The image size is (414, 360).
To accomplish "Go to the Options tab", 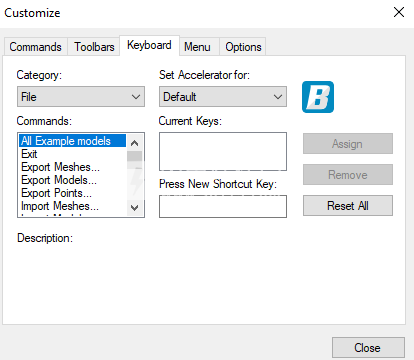I will pyautogui.click(x=243, y=47).
